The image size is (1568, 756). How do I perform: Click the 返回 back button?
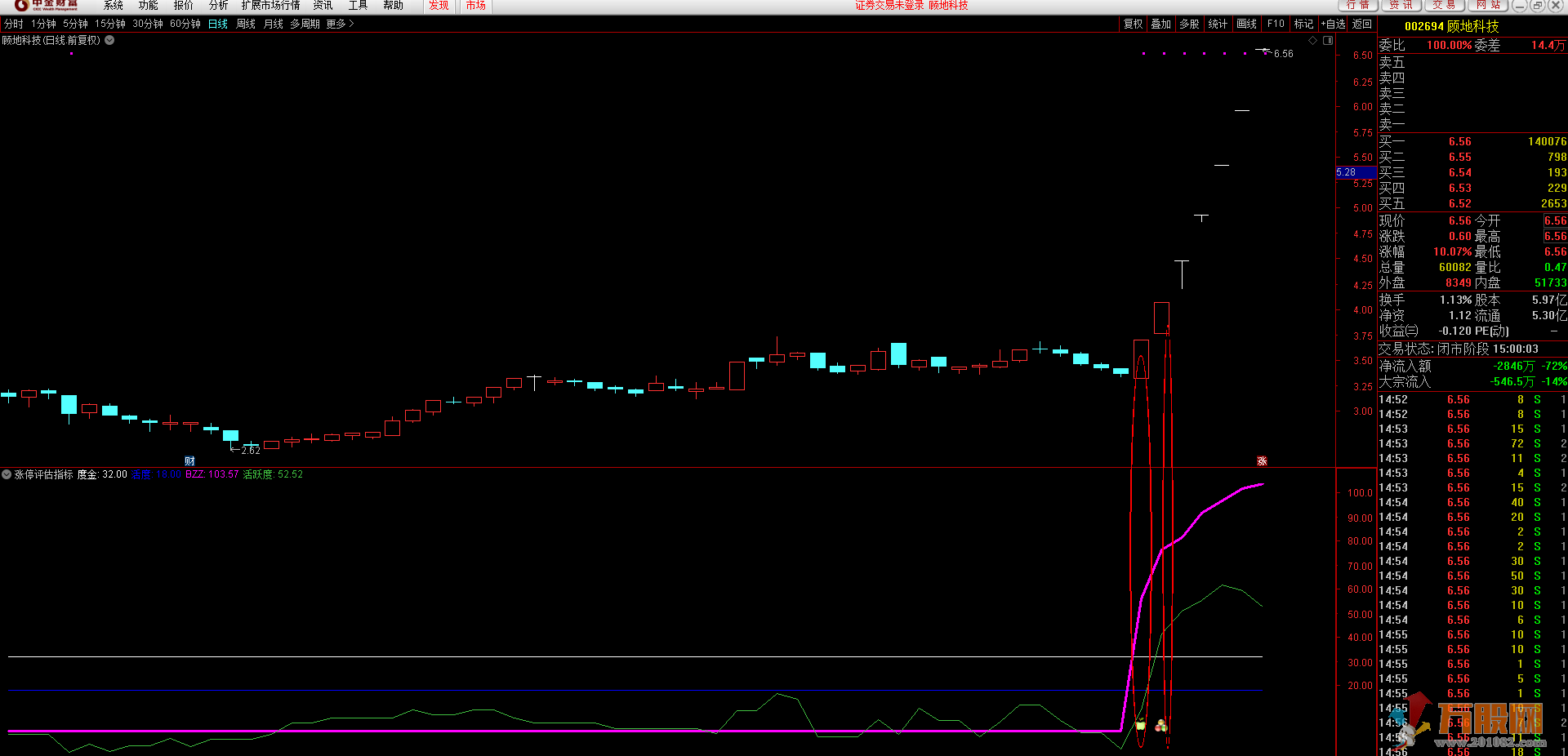point(1362,24)
